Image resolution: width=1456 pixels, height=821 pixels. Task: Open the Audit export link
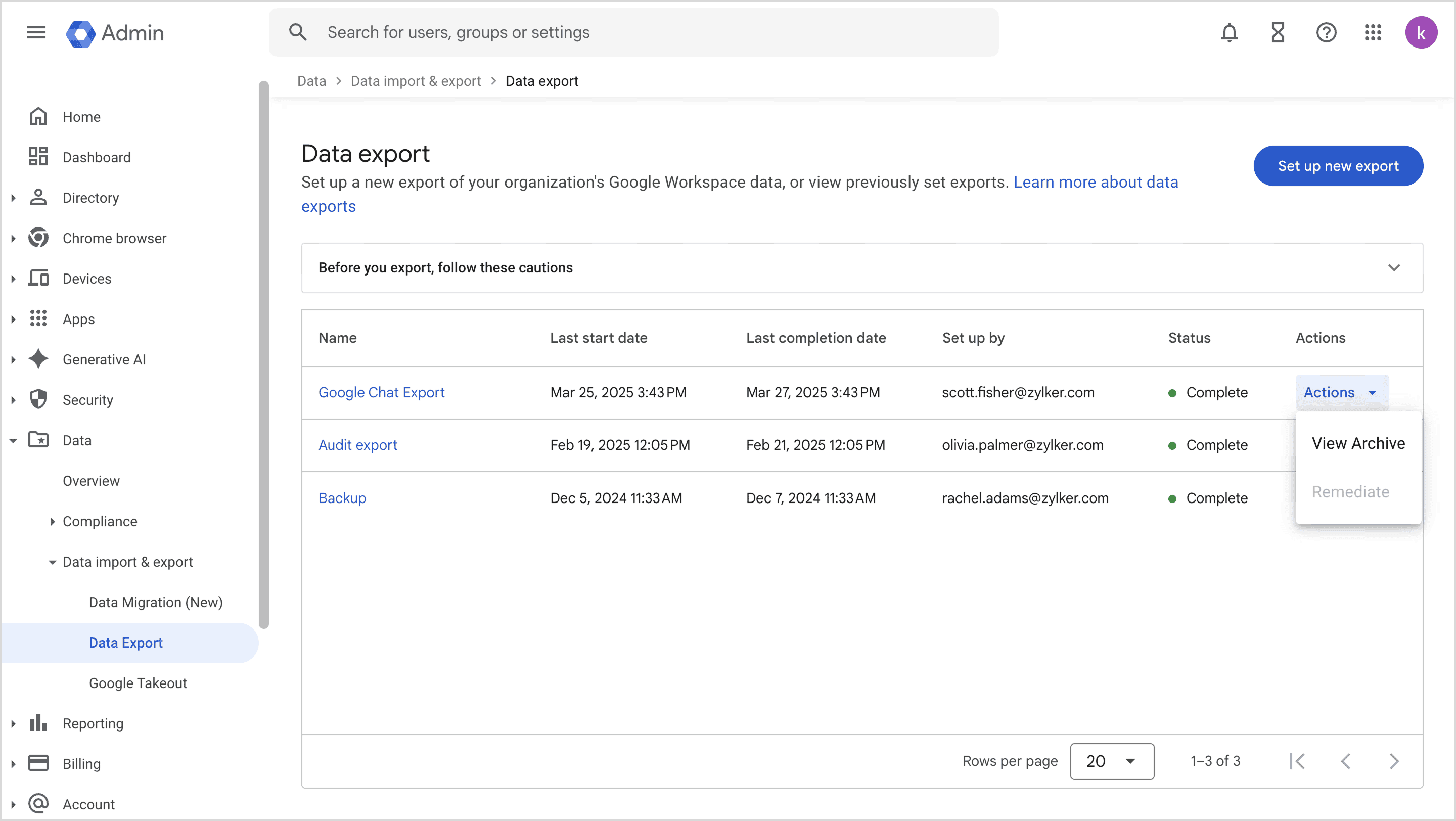(358, 445)
